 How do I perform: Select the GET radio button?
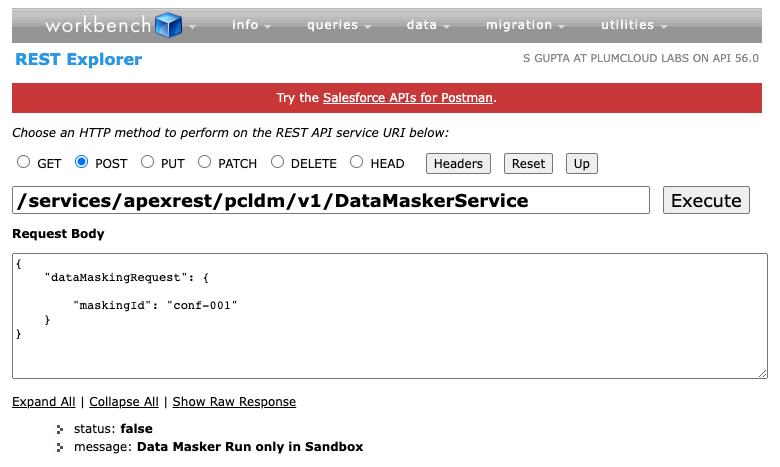pos(24,162)
